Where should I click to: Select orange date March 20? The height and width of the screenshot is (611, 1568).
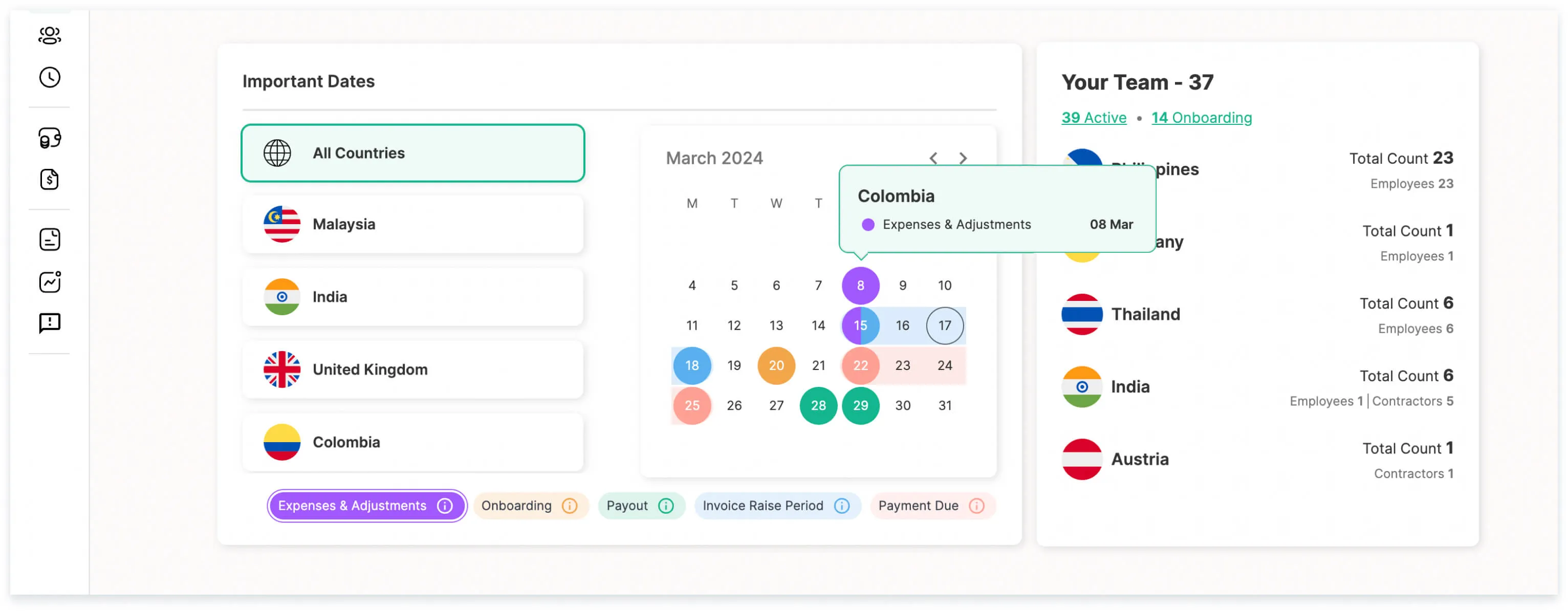click(776, 366)
